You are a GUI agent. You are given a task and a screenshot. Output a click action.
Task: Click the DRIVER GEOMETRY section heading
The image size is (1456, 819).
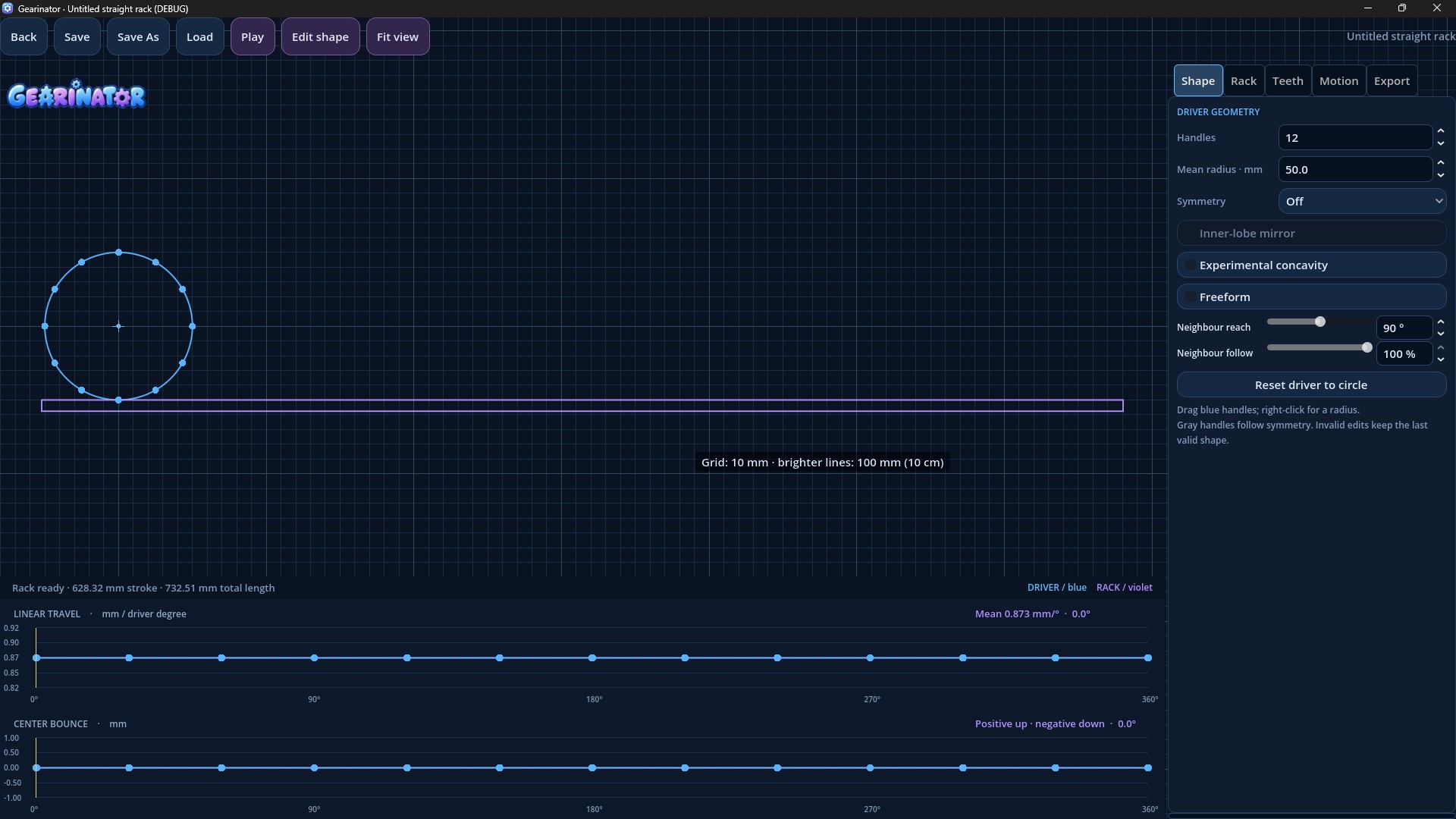(1218, 111)
